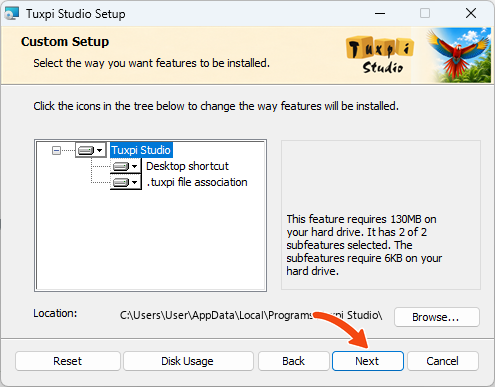The image size is (495, 387).
Task: Click the Custom Setup heading
Action: 65,42
